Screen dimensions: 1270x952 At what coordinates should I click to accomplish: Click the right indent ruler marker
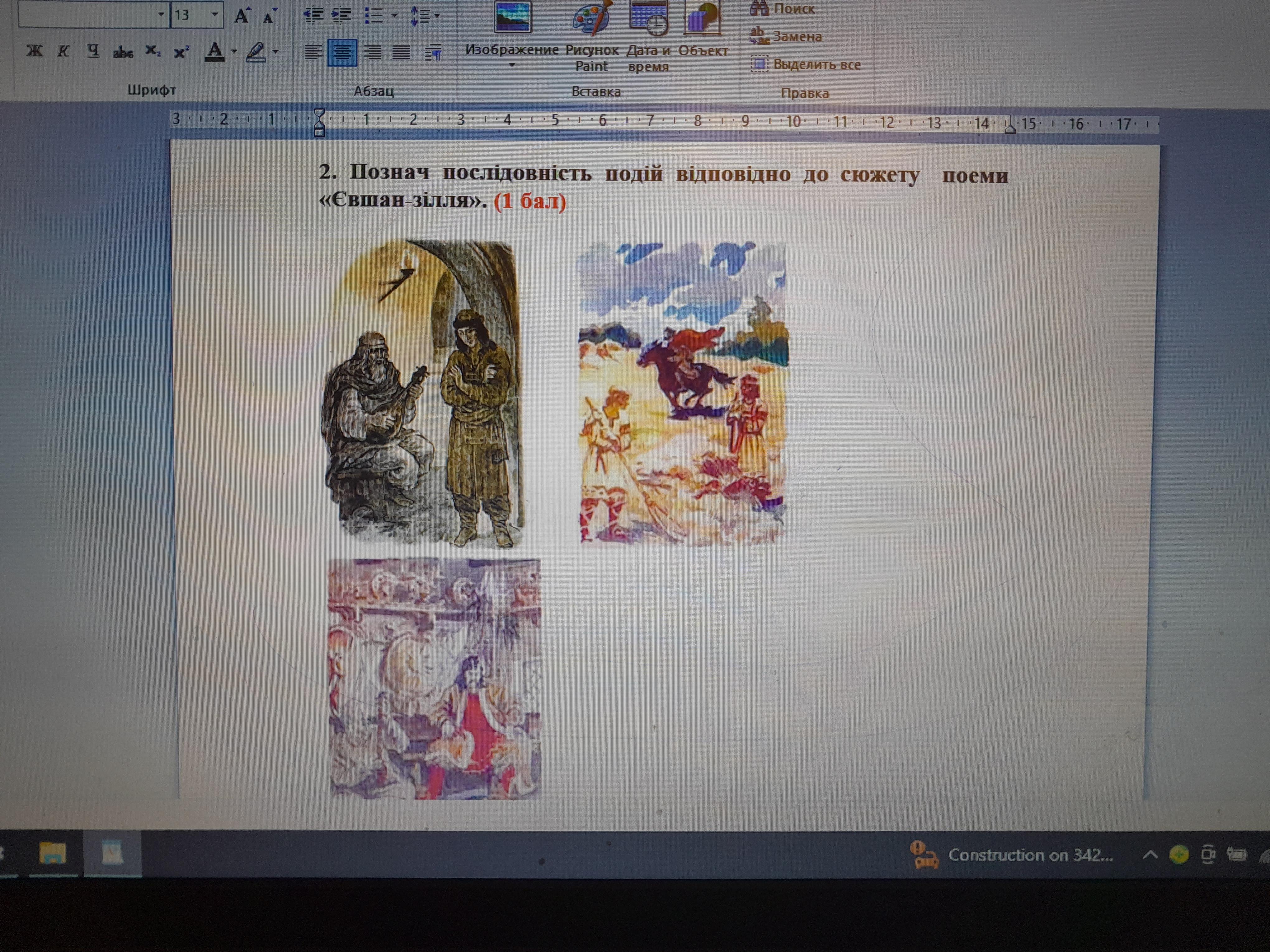(1010, 128)
